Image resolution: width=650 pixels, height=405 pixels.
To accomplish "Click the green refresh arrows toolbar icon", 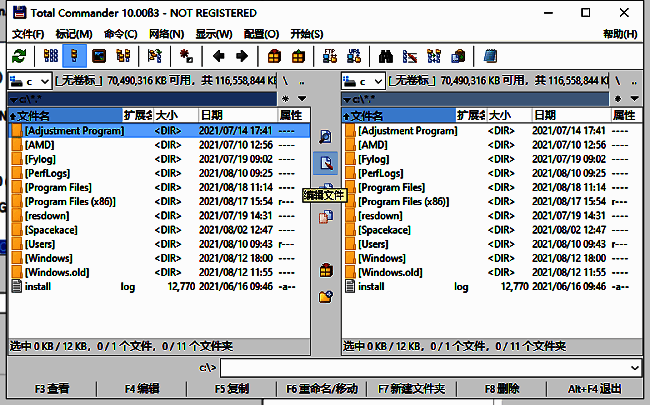I will [x=19, y=56].
